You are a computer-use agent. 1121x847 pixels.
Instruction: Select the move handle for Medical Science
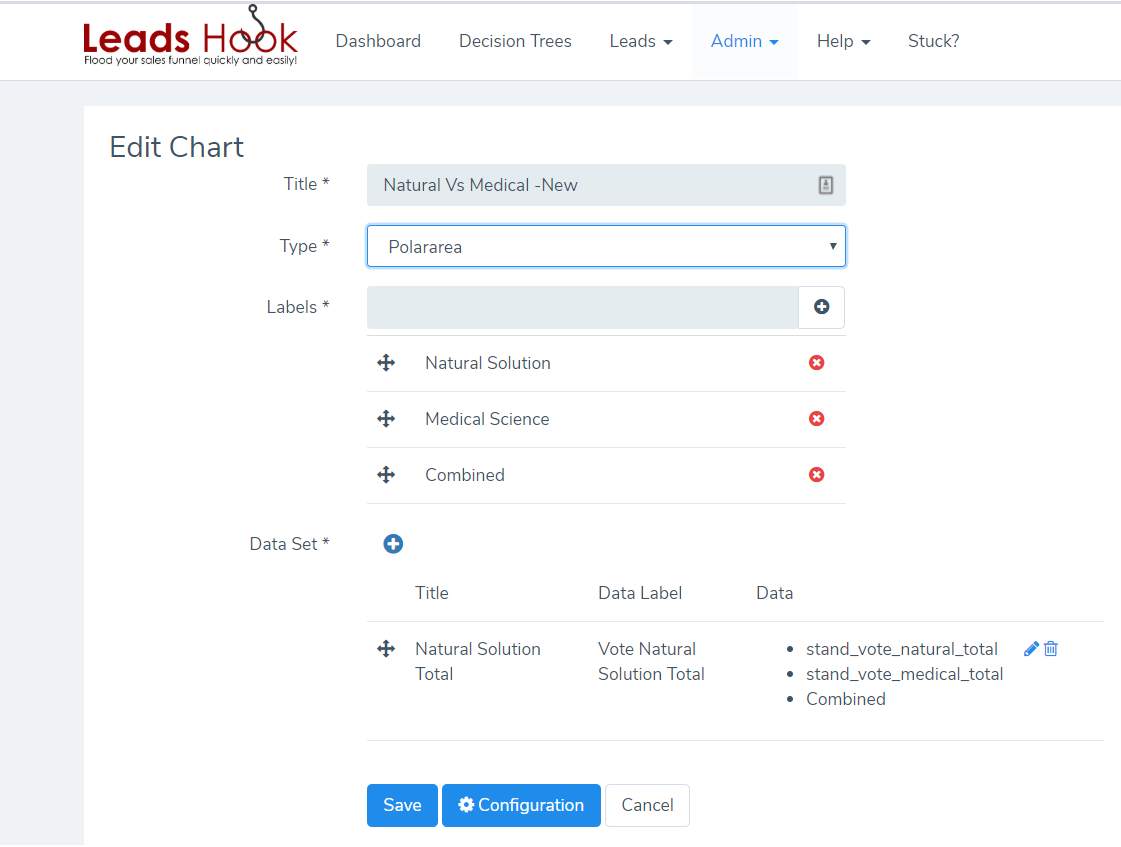point(387,419)
